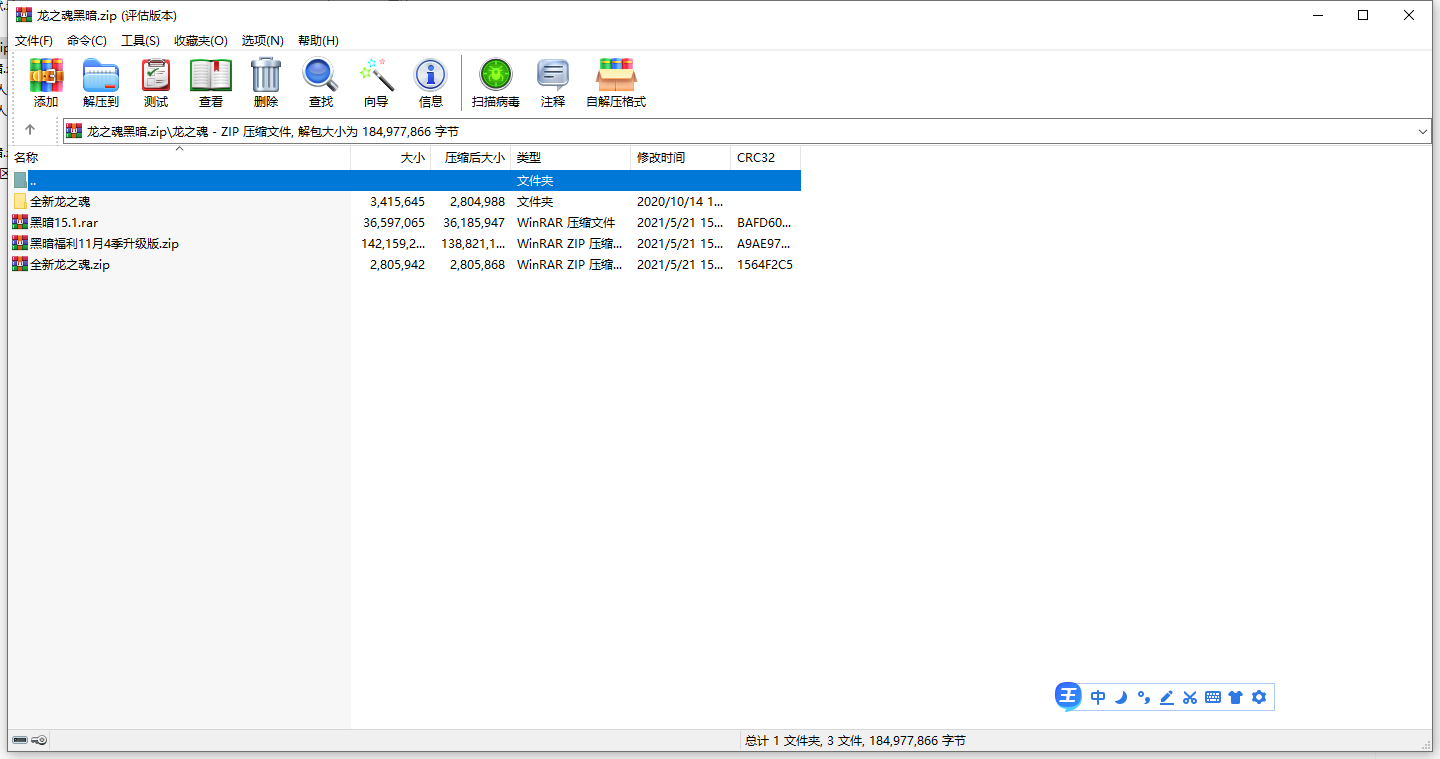This screenshot has height=759, width=1440.
Task: Show archive 信息 (Info) icon
Action: coord(431,82)
